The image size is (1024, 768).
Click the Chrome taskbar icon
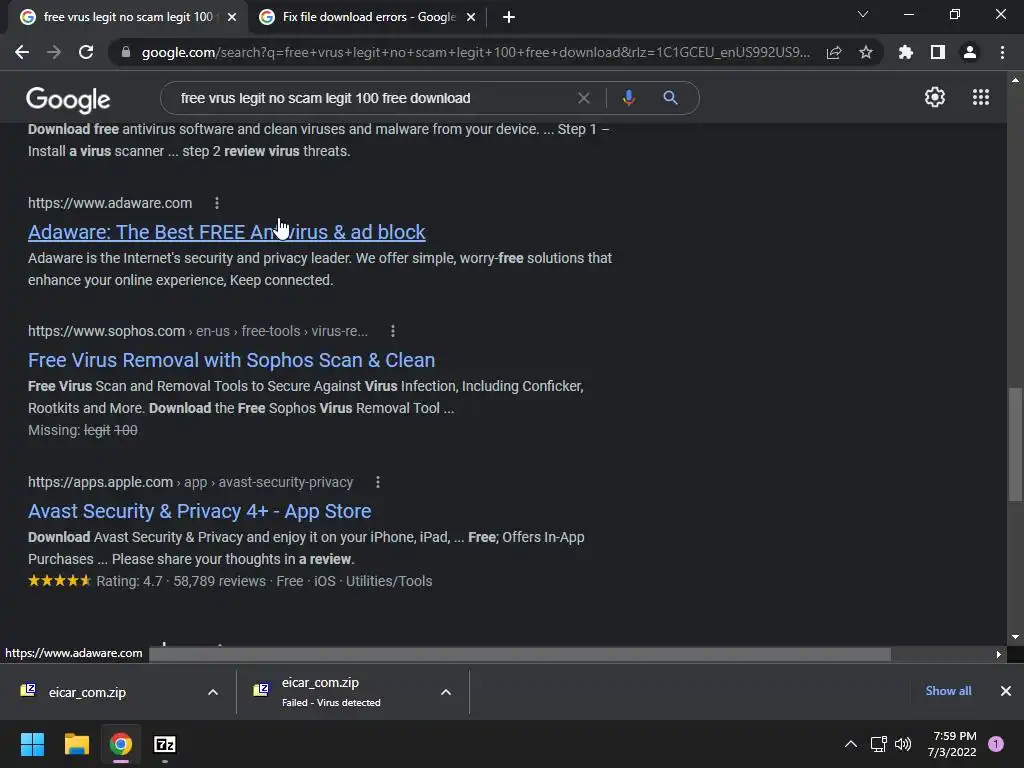click(x=120, y=744)
